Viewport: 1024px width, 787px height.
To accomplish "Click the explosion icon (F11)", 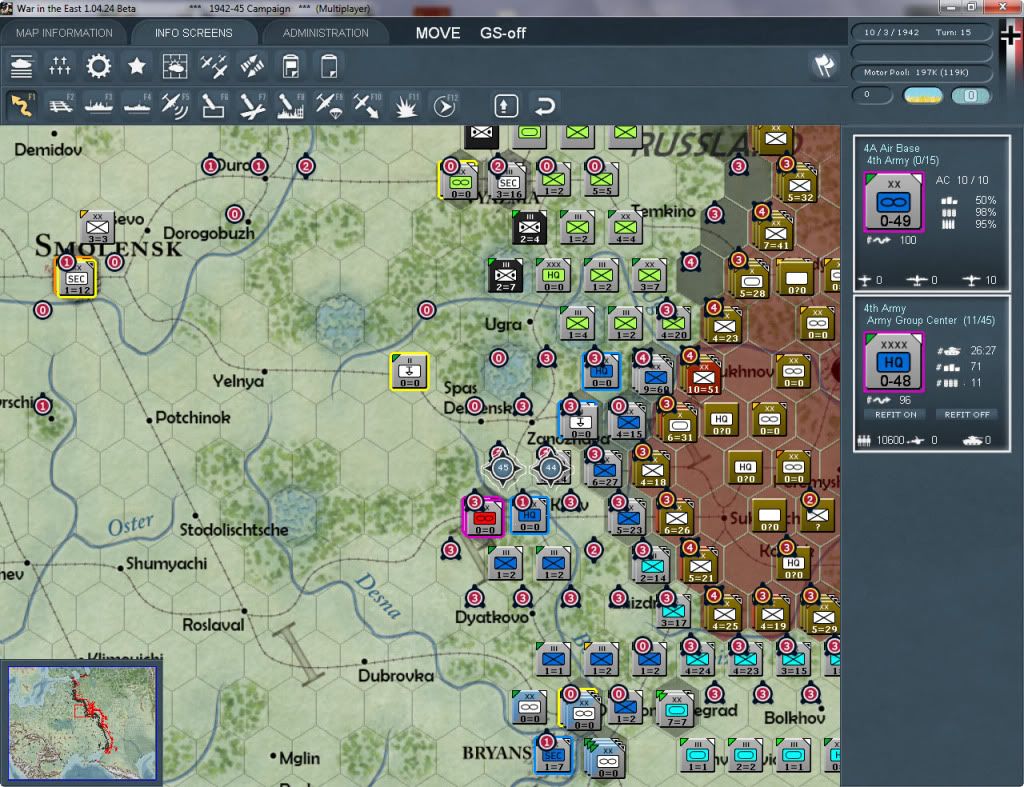I will coord(406,105).
